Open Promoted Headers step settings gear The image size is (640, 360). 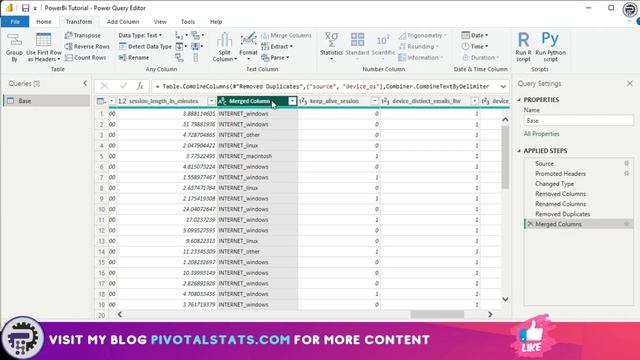[x=627, y=173]
